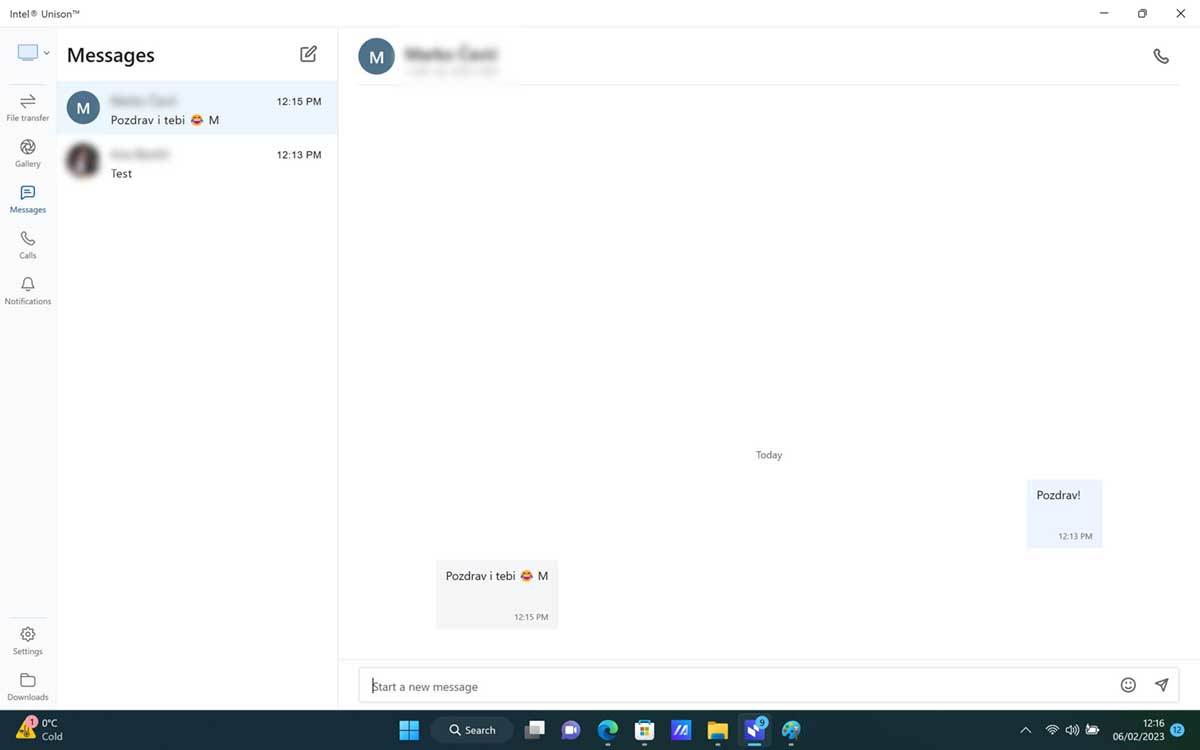1200x750 pixels.
Task: Compose a new message with pencil icon
Action: (x=308, y=54)
